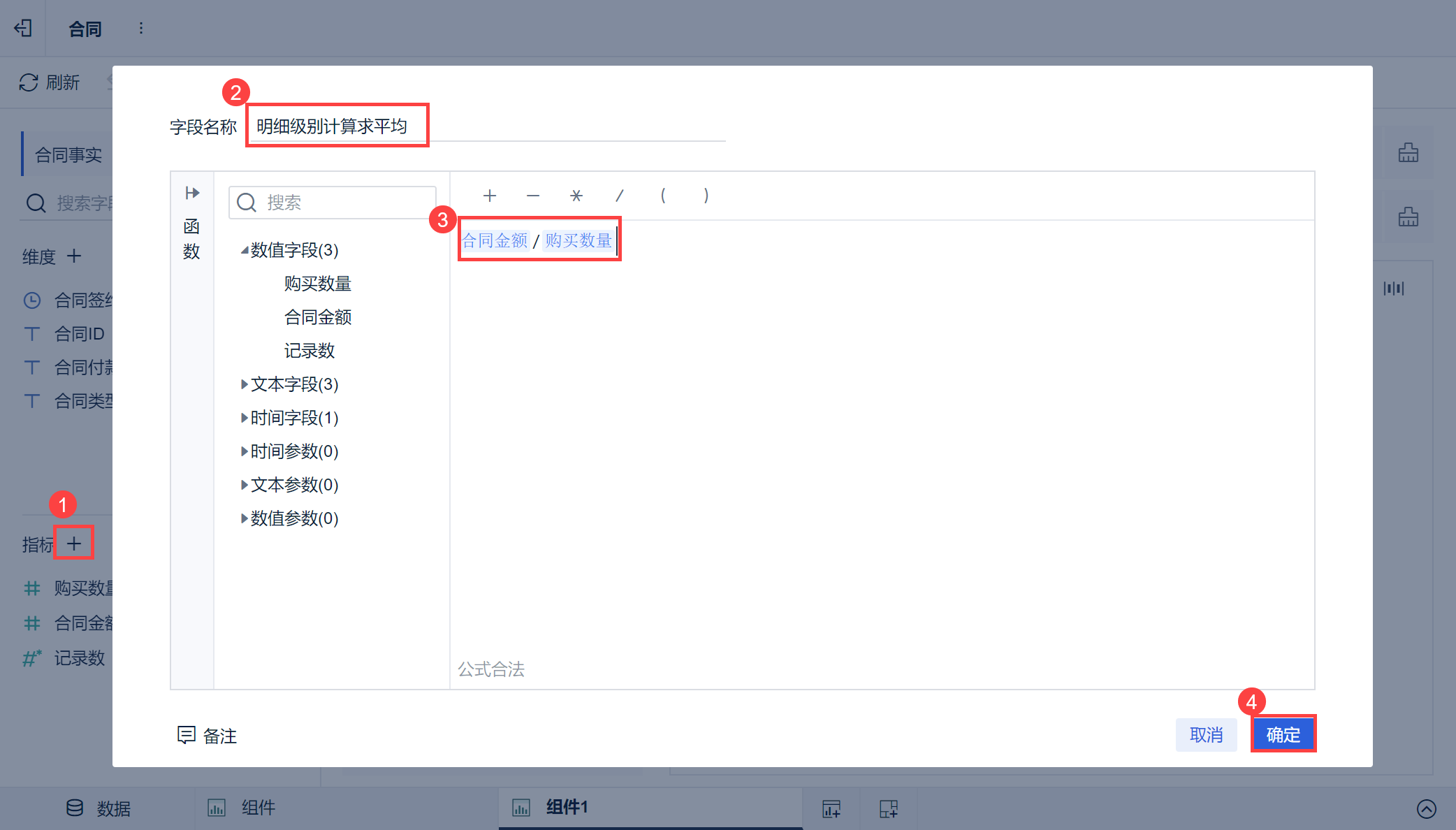Collapse the 数值字段(3) tree node

(245, 250)
